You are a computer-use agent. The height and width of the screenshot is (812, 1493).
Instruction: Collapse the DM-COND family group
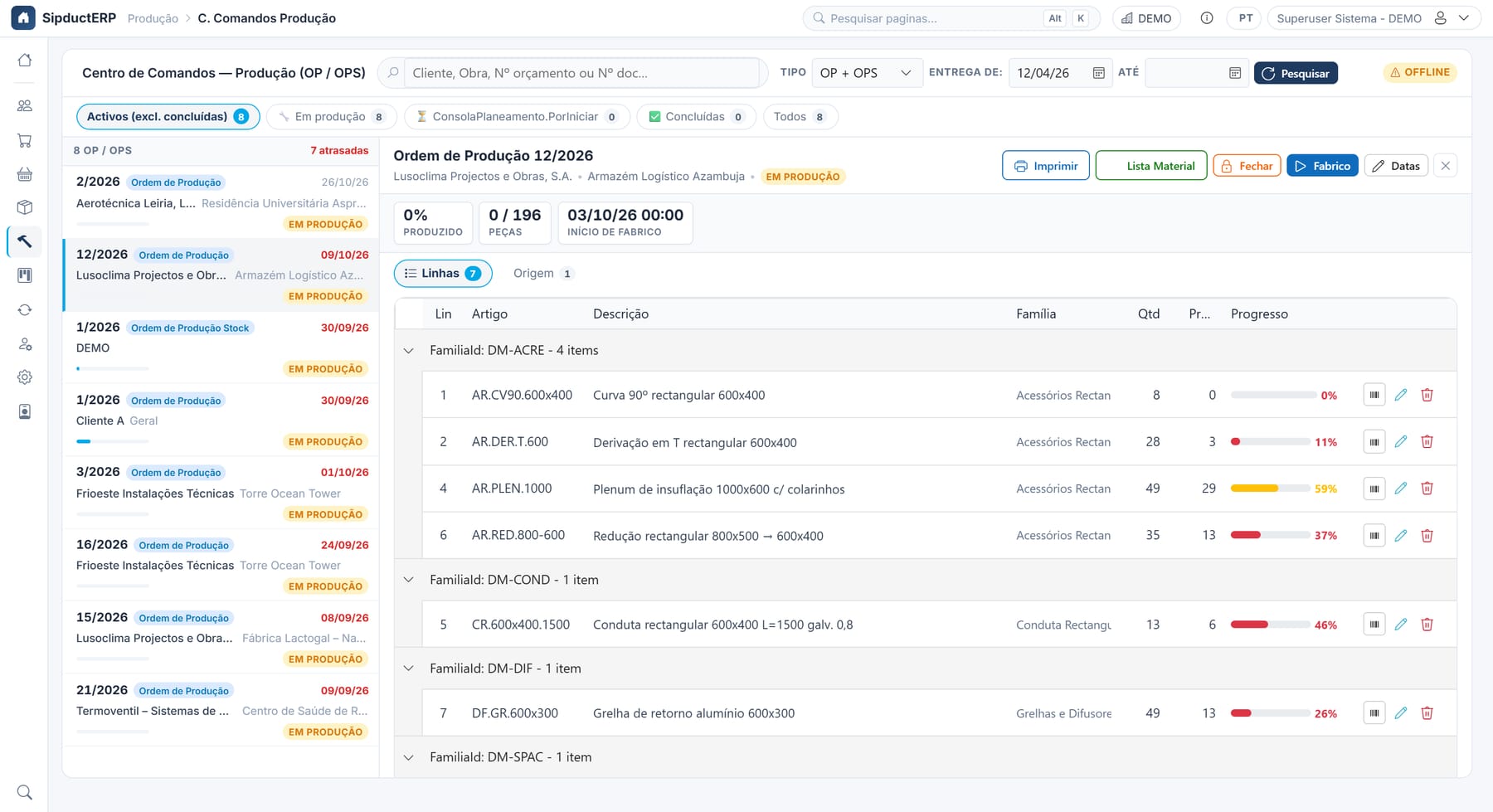408,580
